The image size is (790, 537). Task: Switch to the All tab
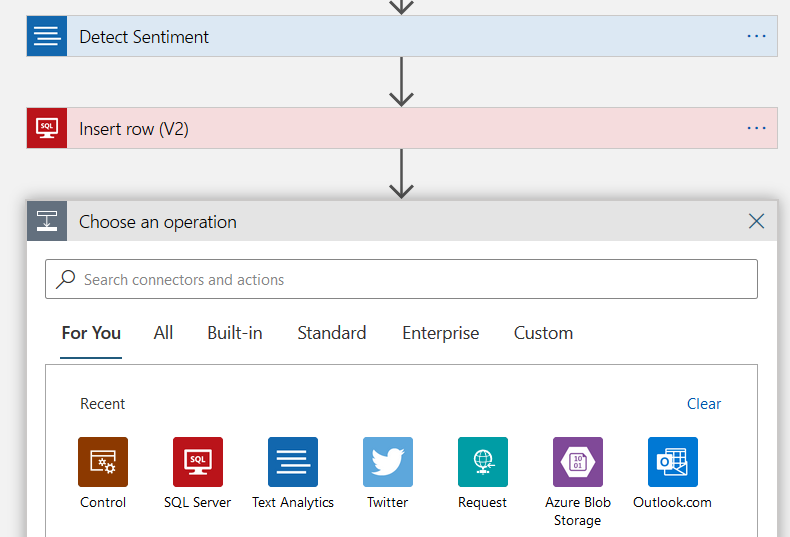164,333
